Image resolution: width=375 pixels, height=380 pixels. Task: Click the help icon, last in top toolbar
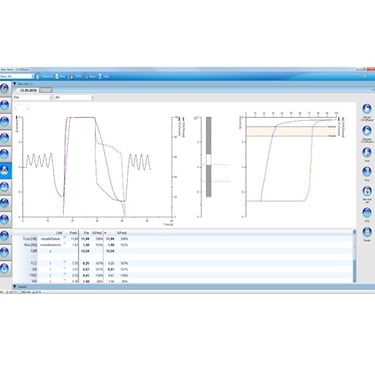pyautogui.click(x=100, y=76)
